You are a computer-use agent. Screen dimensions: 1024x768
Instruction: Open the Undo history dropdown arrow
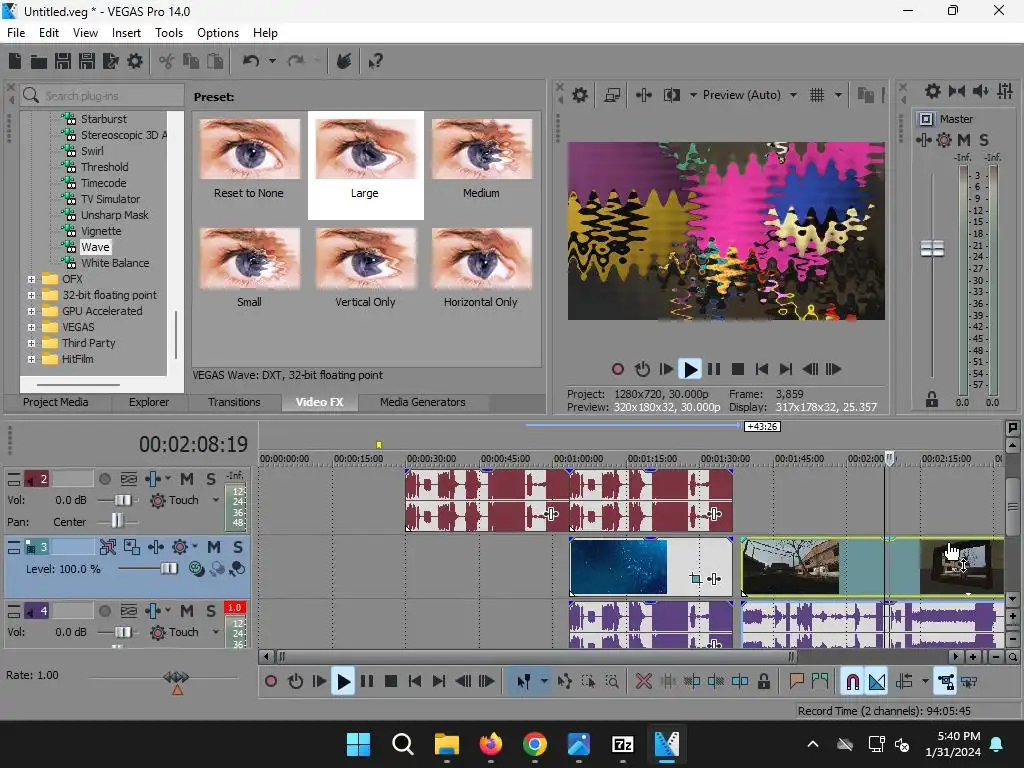(272, 61)
